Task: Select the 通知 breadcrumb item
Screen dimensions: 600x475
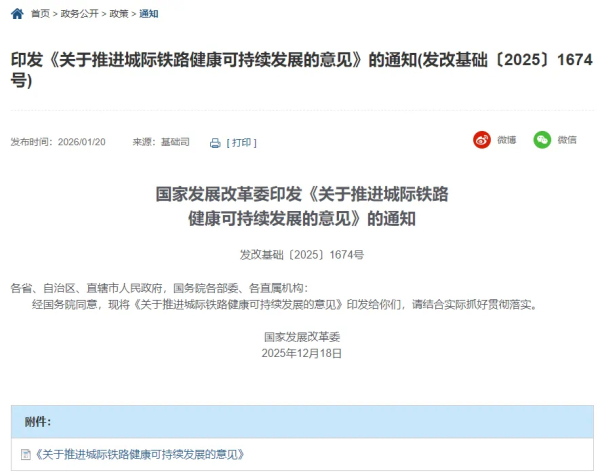Action: coord(149,14)
